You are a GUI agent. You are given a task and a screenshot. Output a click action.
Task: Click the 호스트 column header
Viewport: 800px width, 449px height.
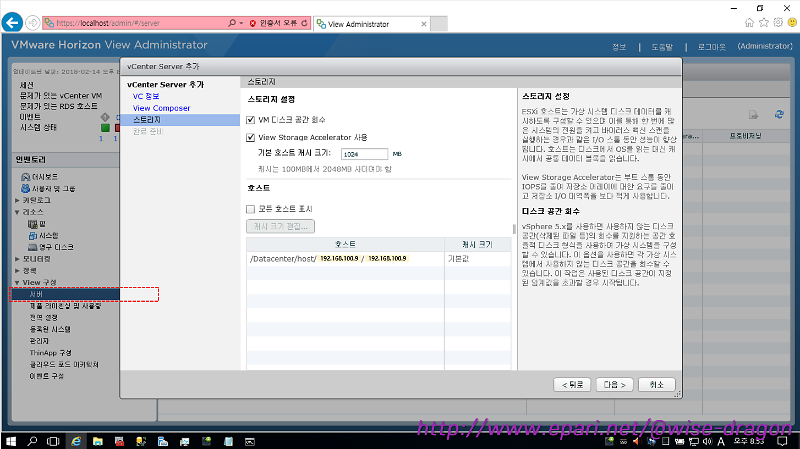(x=345, y=244)
